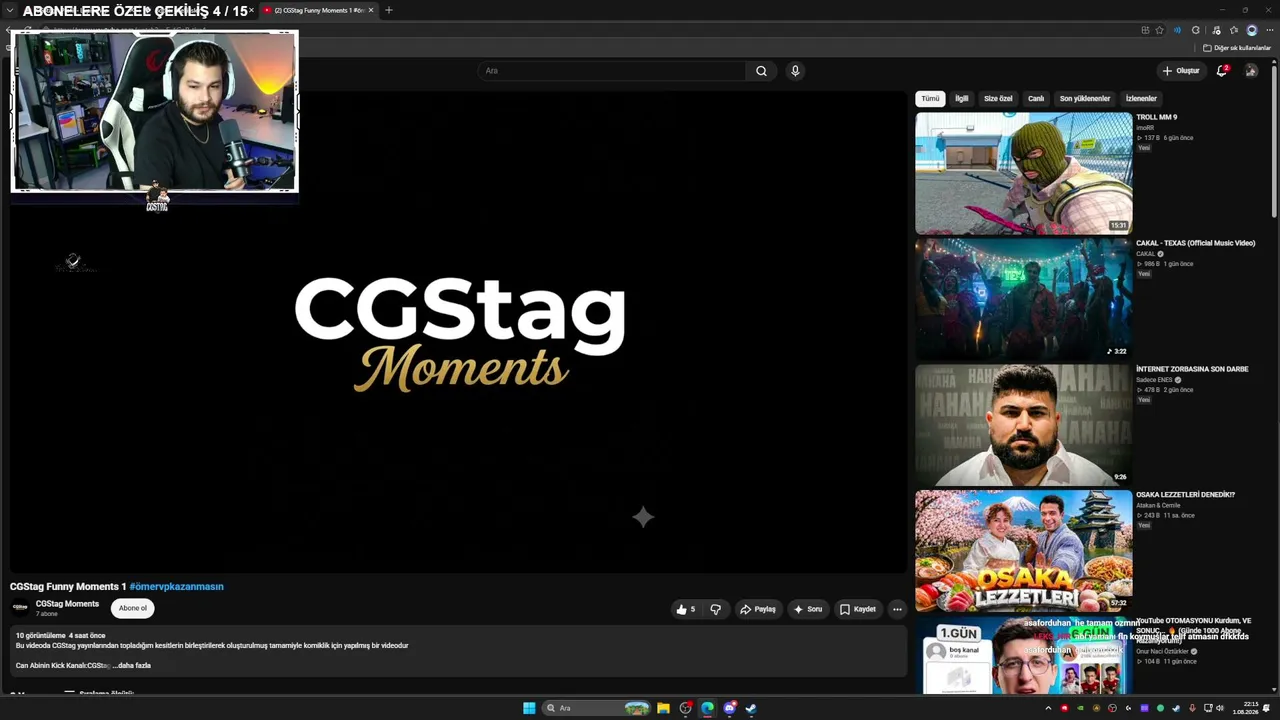Screen dimensions: 1280x720
Task: Open Steam from the taskbar
Action: coord(751,708)
